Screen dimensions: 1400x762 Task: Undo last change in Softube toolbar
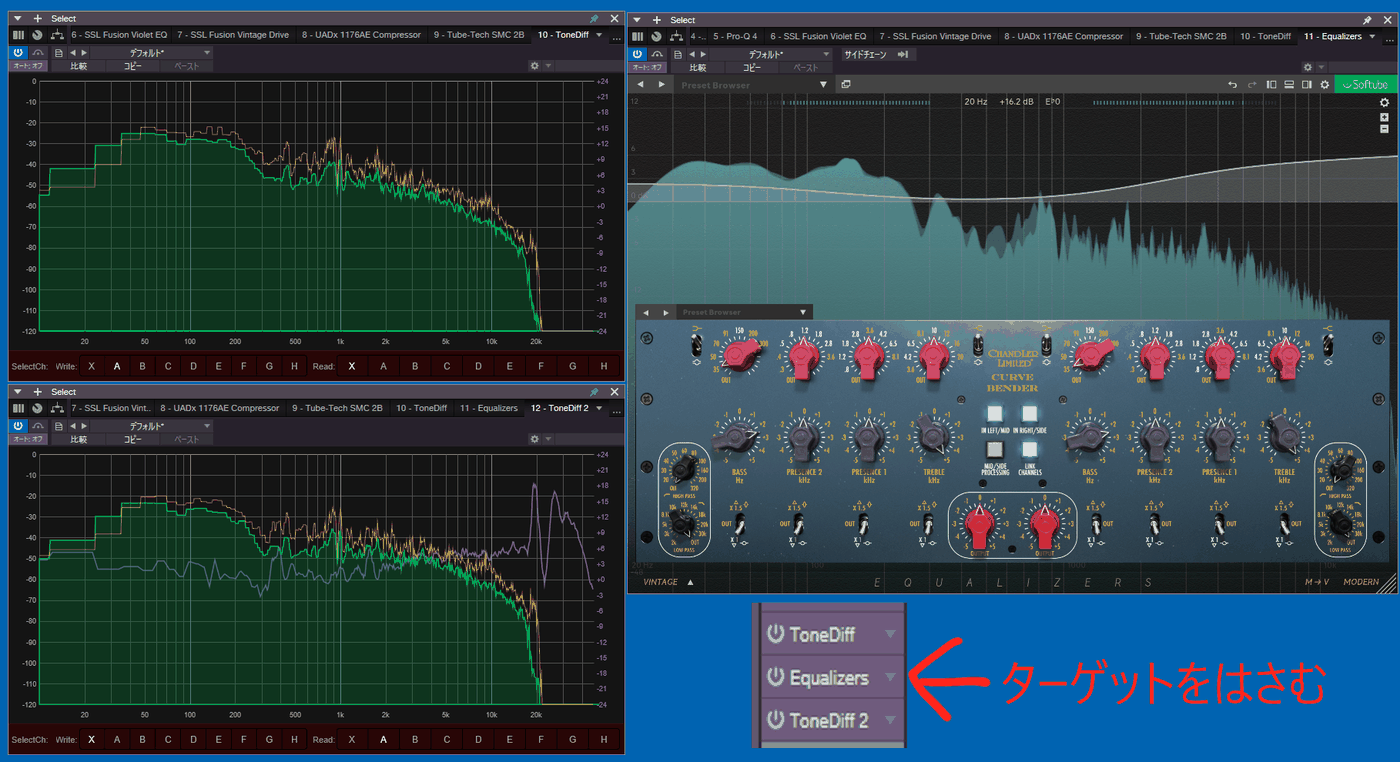click(x=1232, y=85)
